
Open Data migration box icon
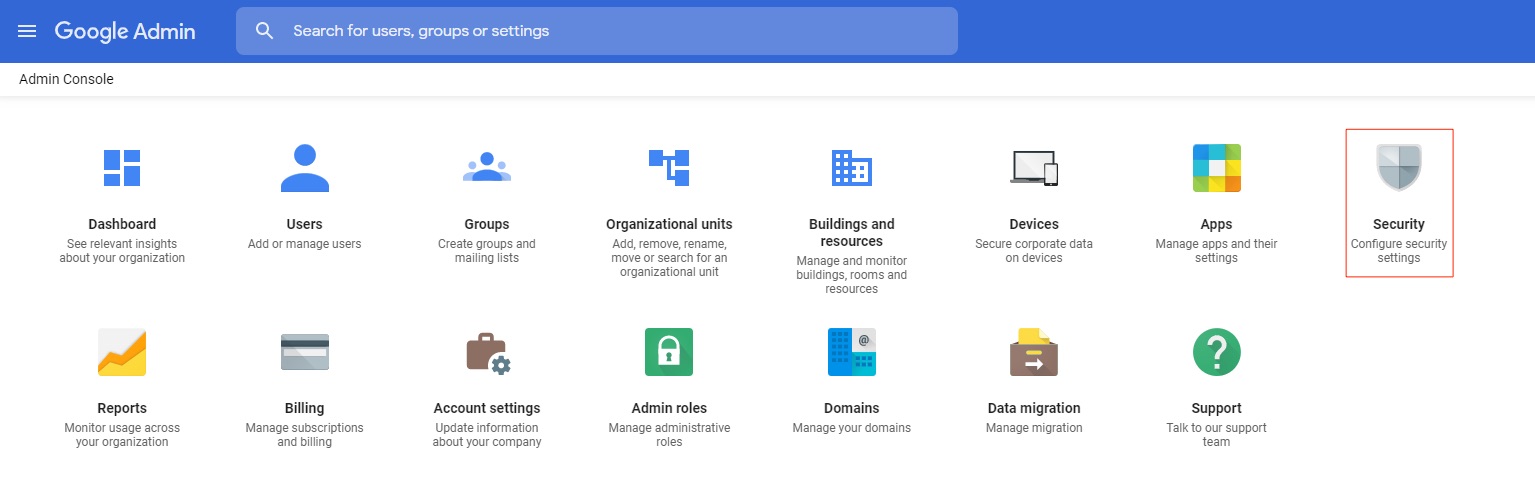(x=1034, y=352)
